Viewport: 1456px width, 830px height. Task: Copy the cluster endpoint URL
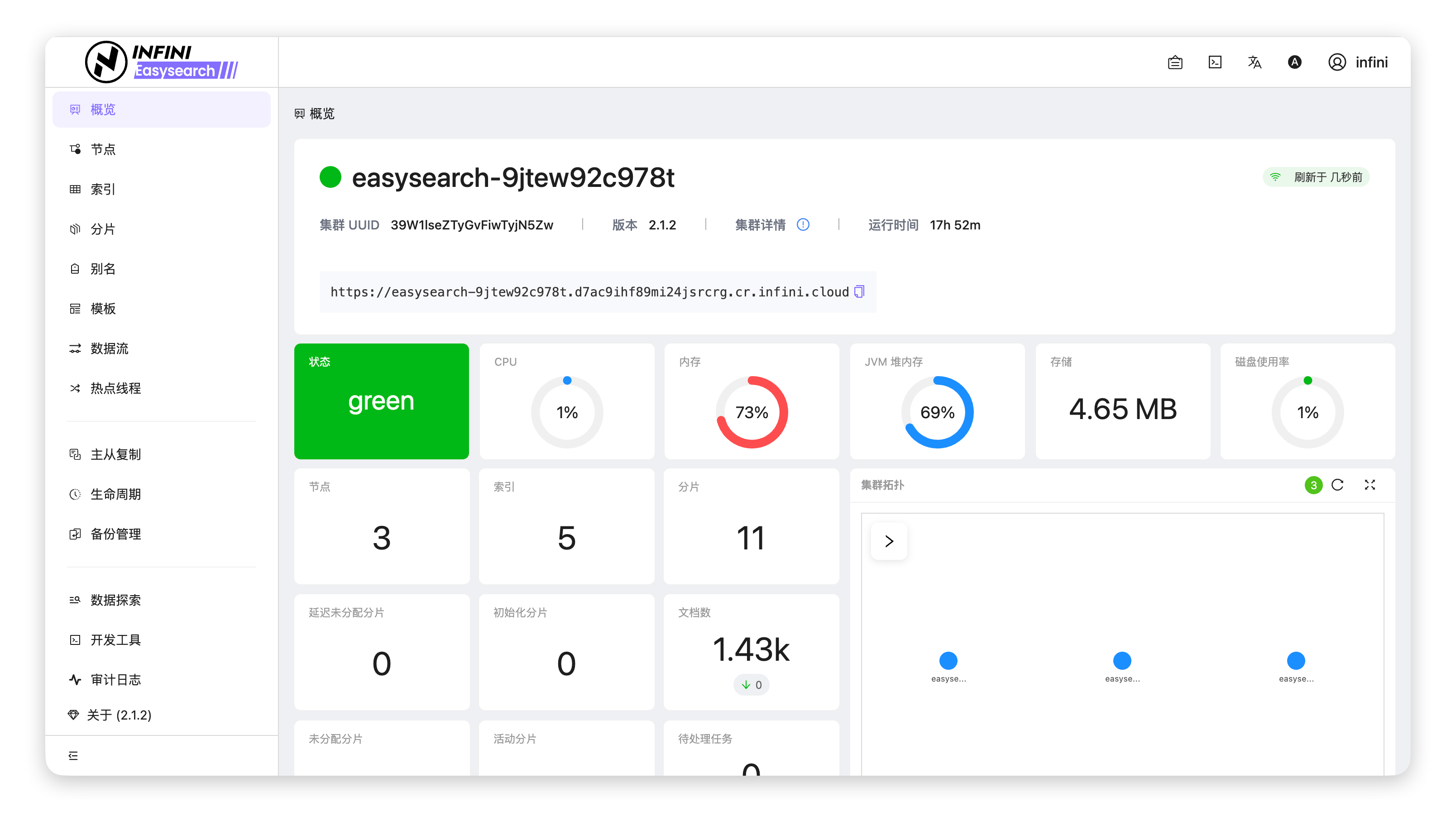point(859,292)
